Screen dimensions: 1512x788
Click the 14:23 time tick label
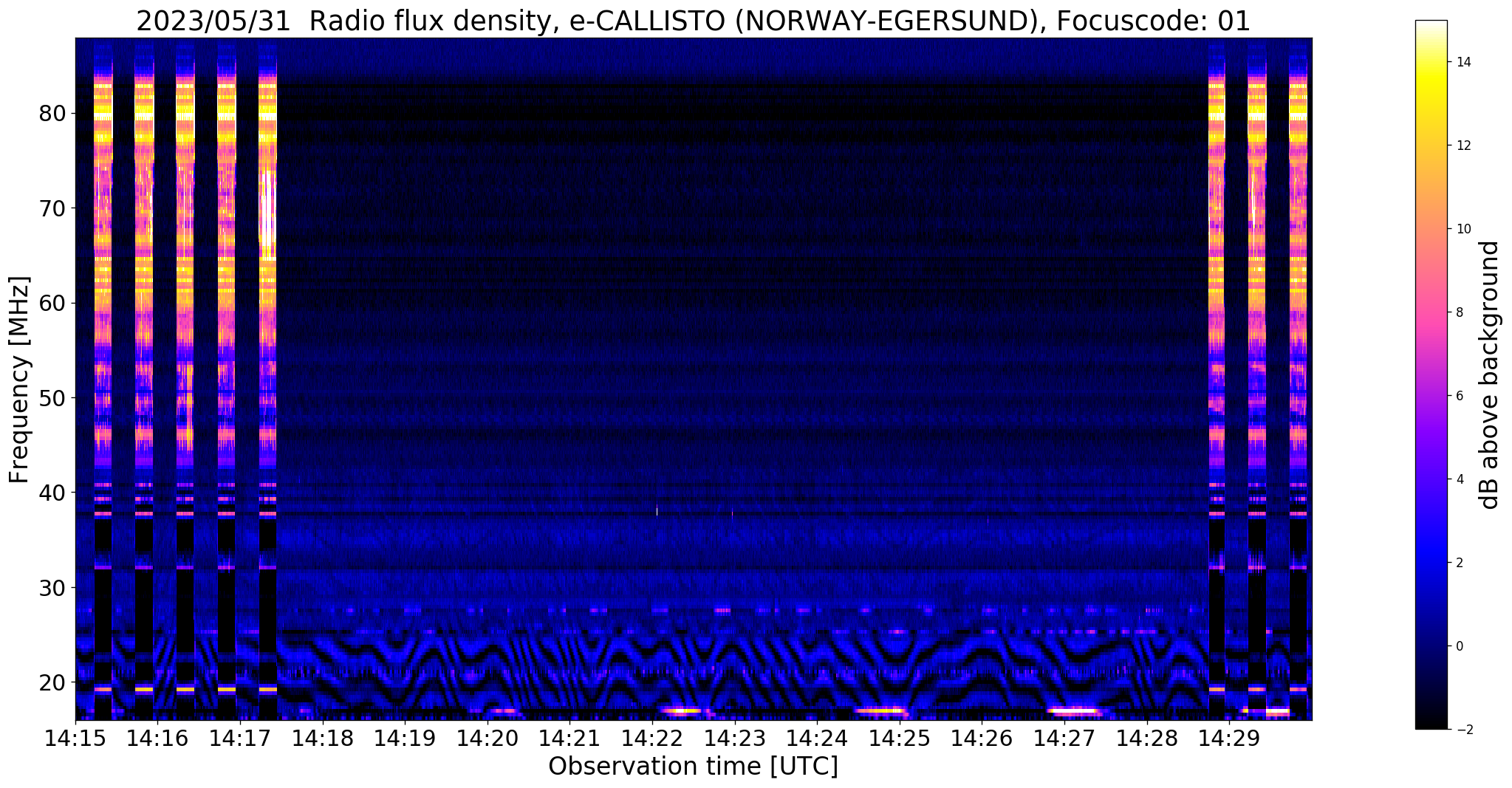735,739
